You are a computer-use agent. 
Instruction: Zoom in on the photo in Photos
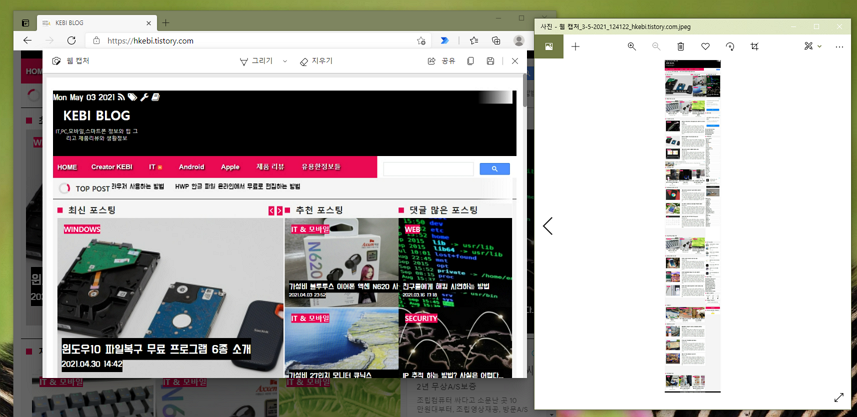[632, 46]
